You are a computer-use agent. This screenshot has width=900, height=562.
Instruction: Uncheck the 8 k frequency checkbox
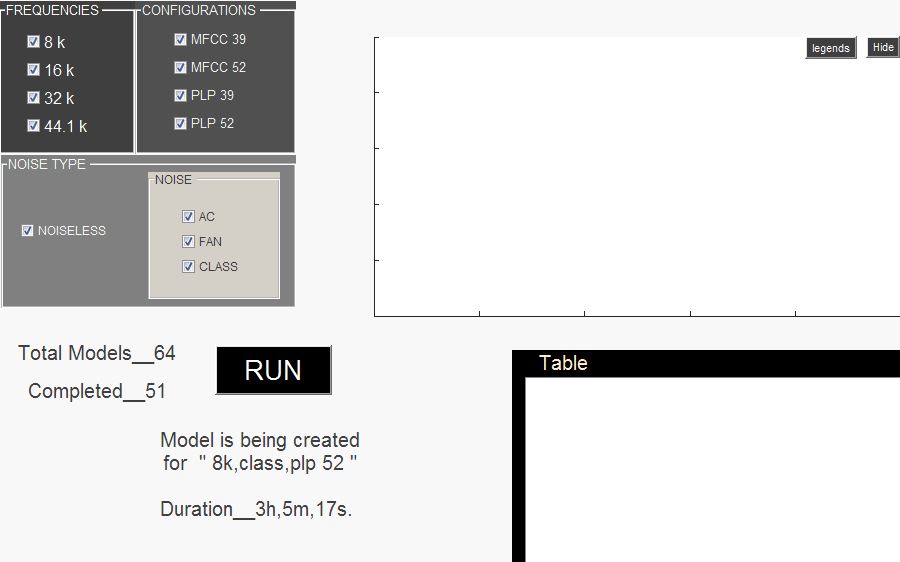pos(34,42)
